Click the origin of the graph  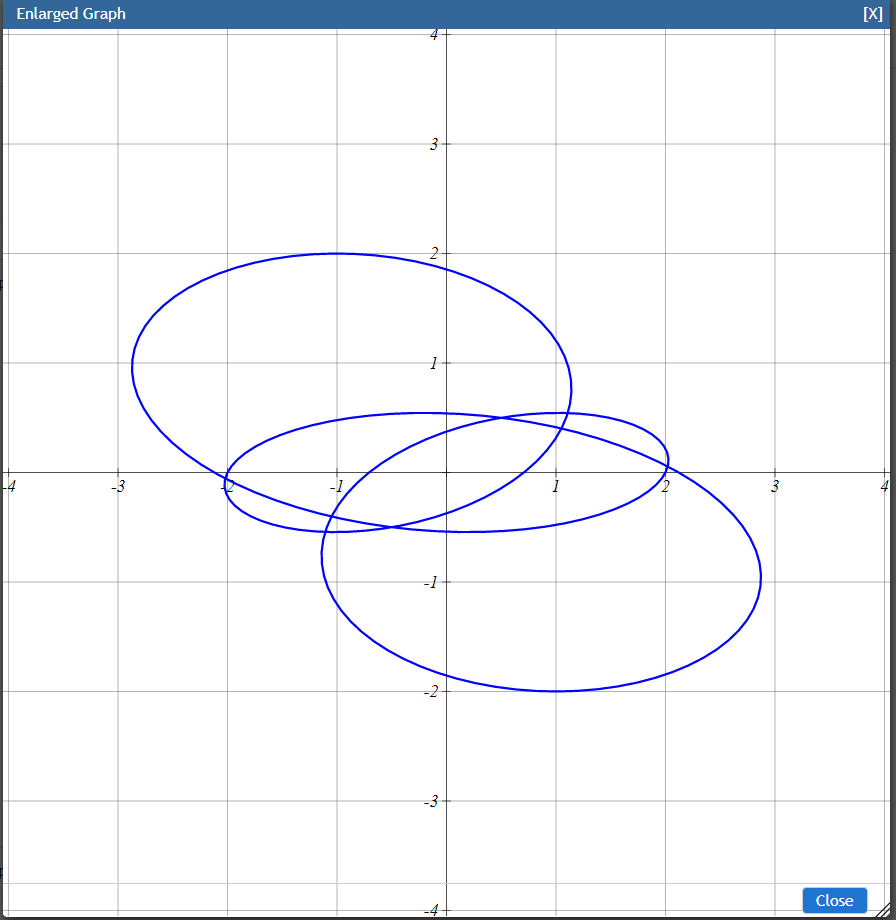click(446, 474)
